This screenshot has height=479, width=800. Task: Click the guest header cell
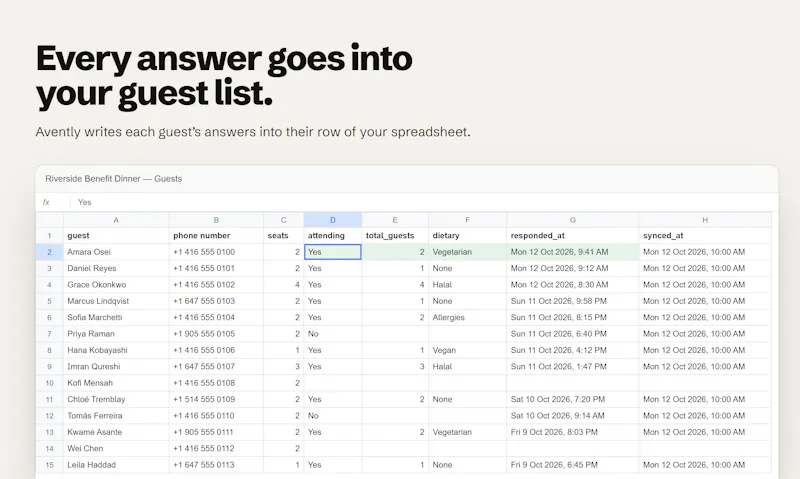pyautogui.click(x=116, y=236)
